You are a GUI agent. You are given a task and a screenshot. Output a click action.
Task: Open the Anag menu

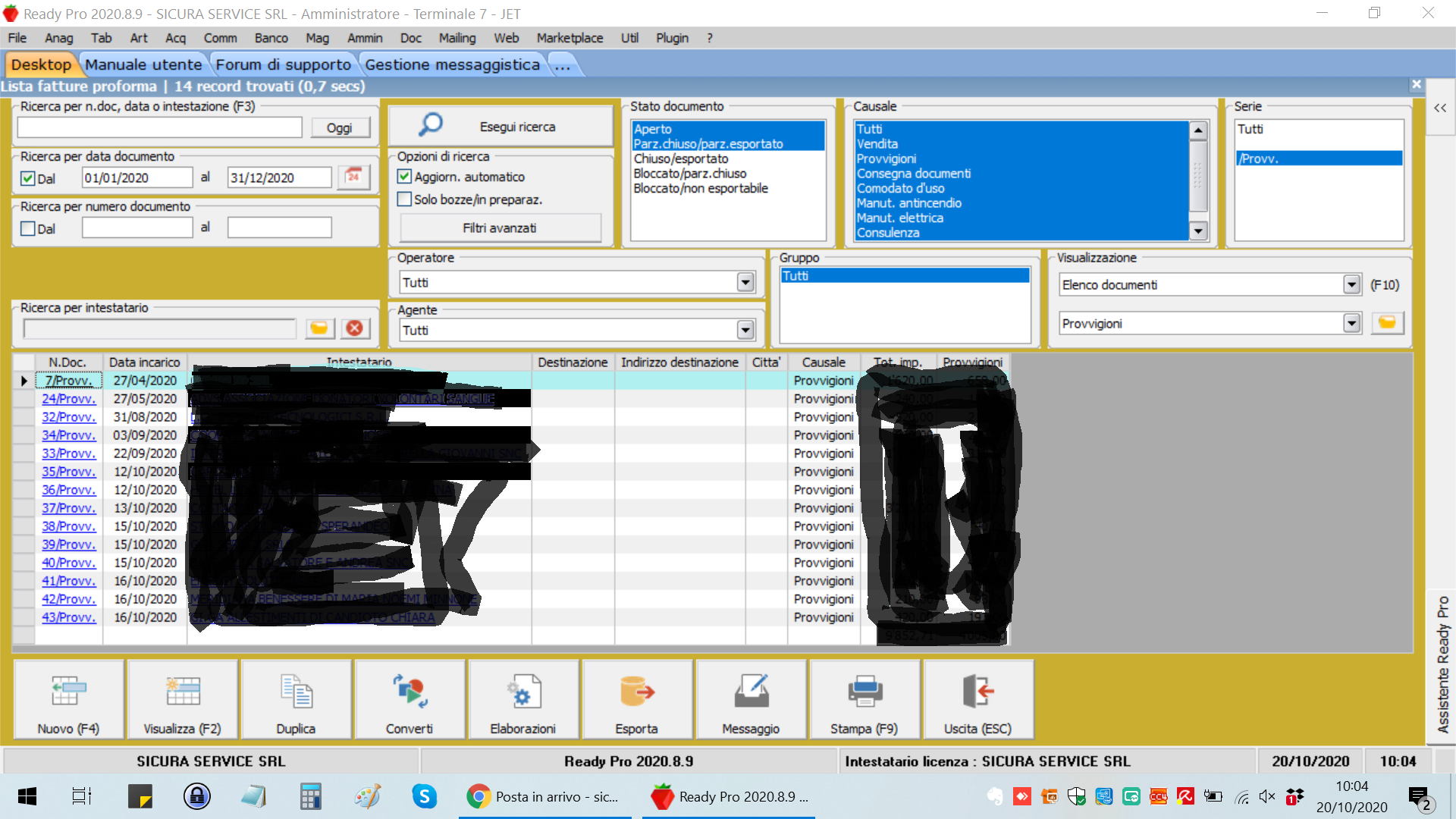click(x=58, y=38)
